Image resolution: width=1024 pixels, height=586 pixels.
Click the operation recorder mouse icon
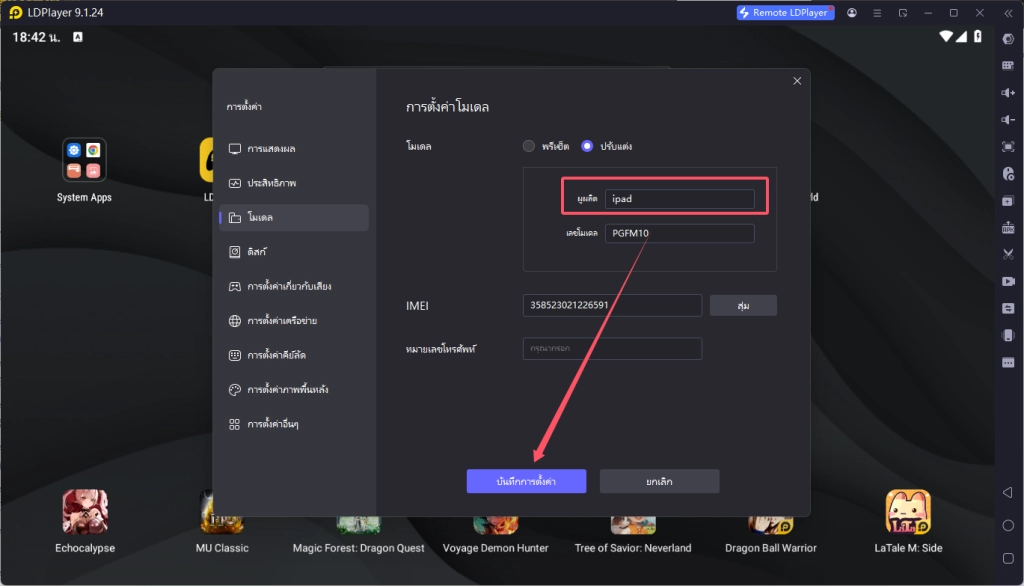pos(1008,174)
